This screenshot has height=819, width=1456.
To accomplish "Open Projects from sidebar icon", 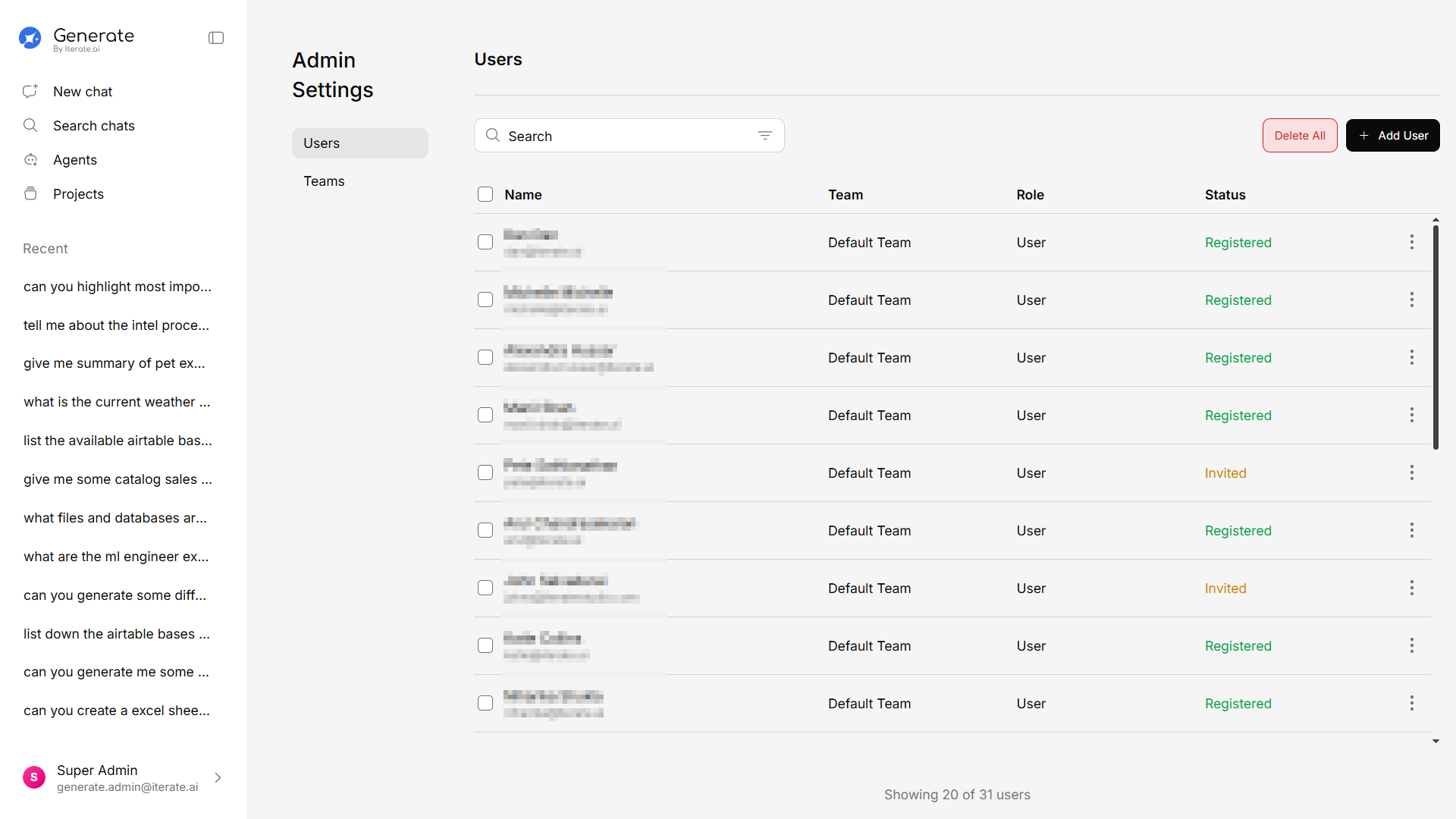I will coord(30,193).
